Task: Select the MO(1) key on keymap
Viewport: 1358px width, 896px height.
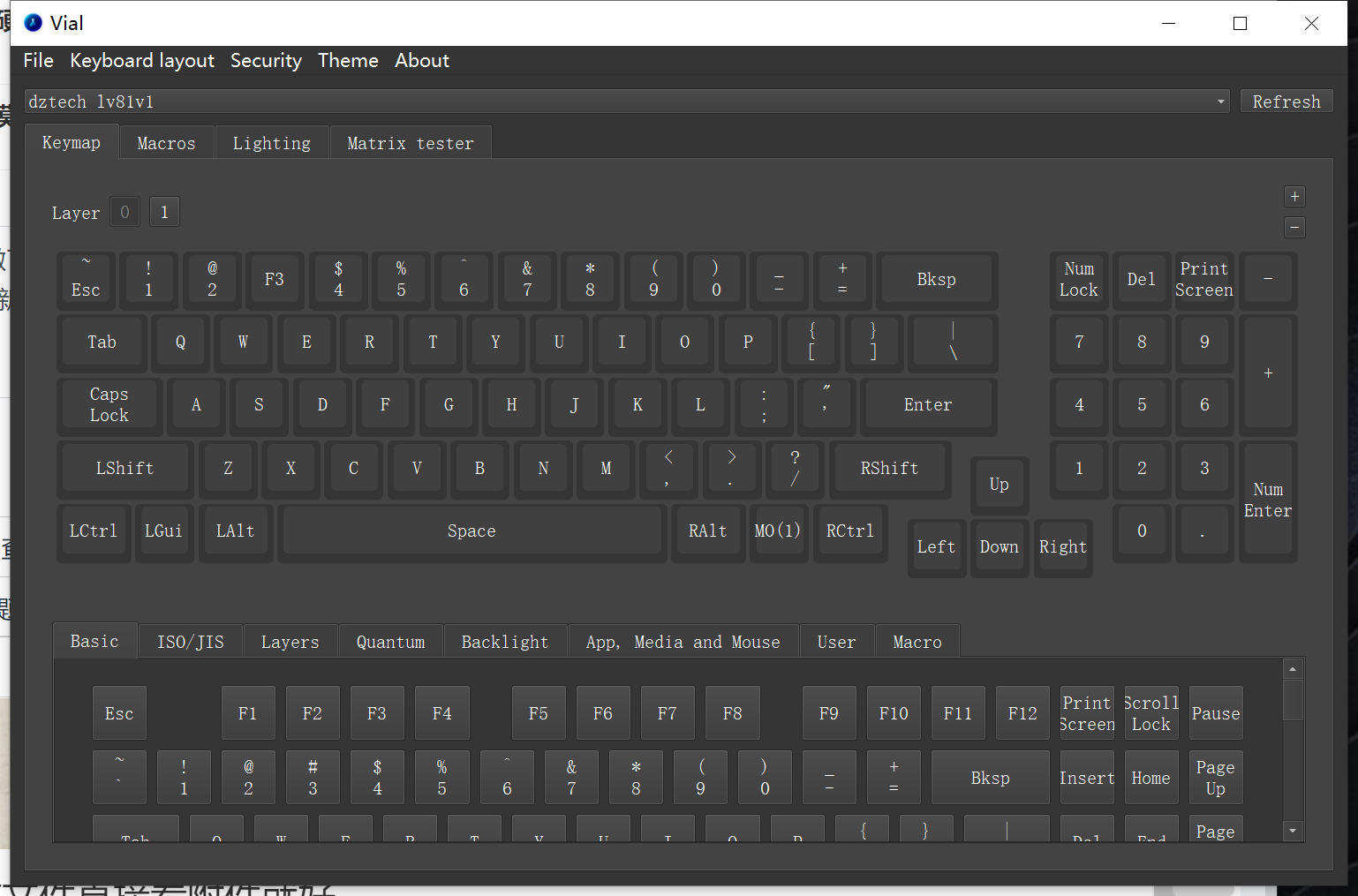Action: 777,531
